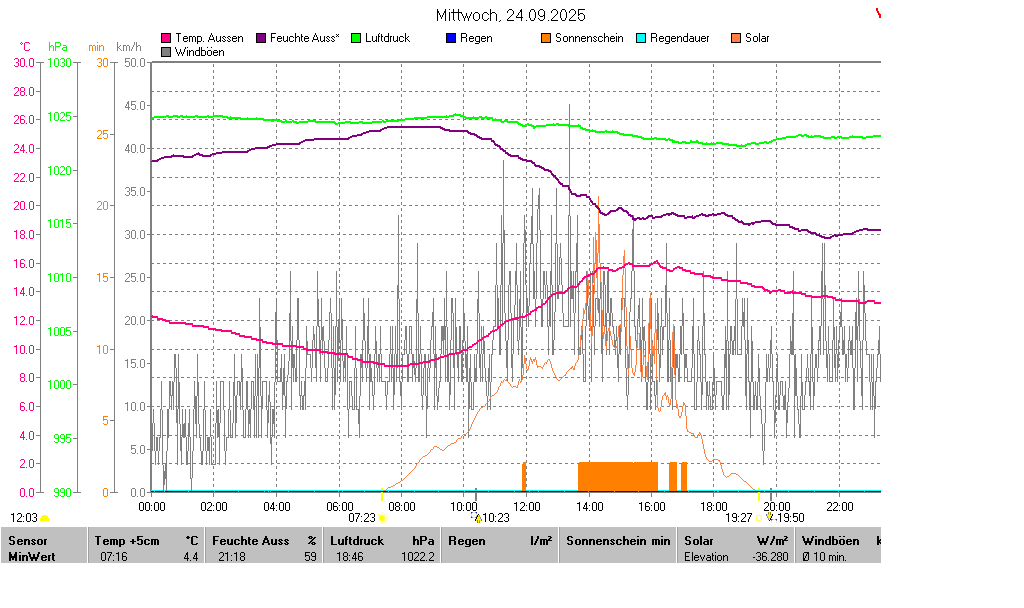Screen dimensions: 1024x608
Task: Click the gray Windböen legend marker
Action: (166, 52)
